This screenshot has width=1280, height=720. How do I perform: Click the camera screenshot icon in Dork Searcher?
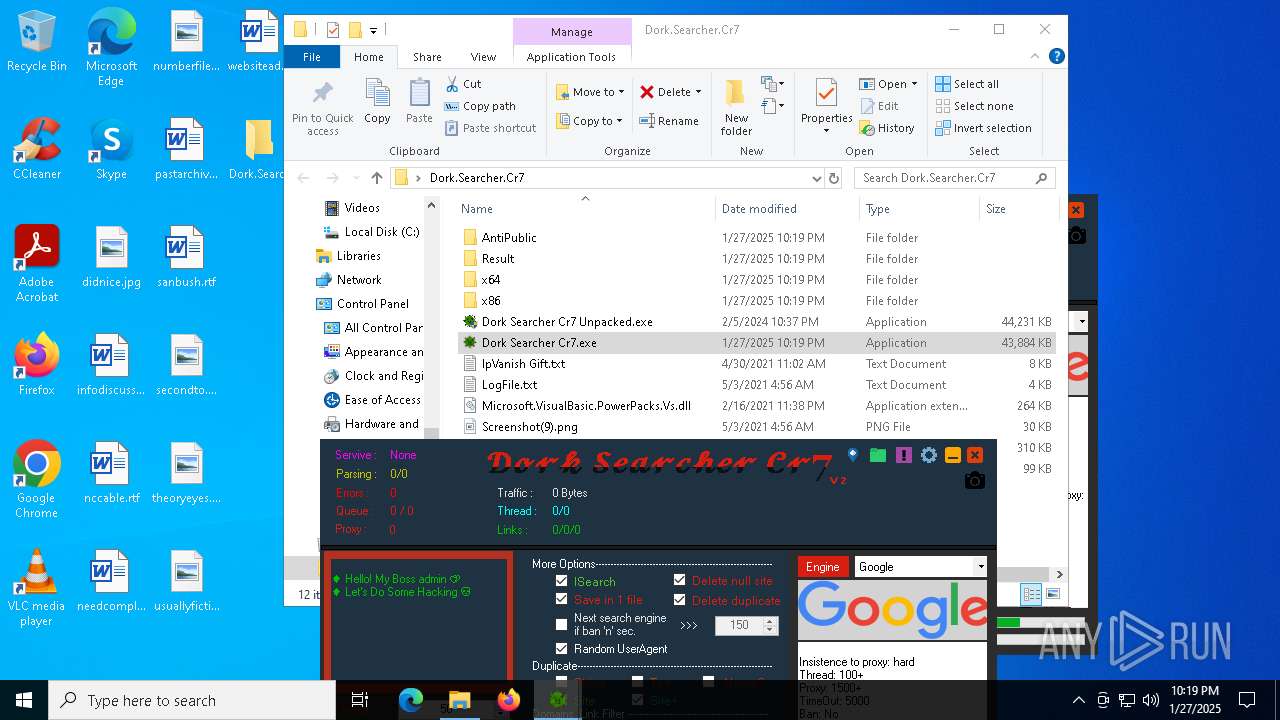(975, 481)
